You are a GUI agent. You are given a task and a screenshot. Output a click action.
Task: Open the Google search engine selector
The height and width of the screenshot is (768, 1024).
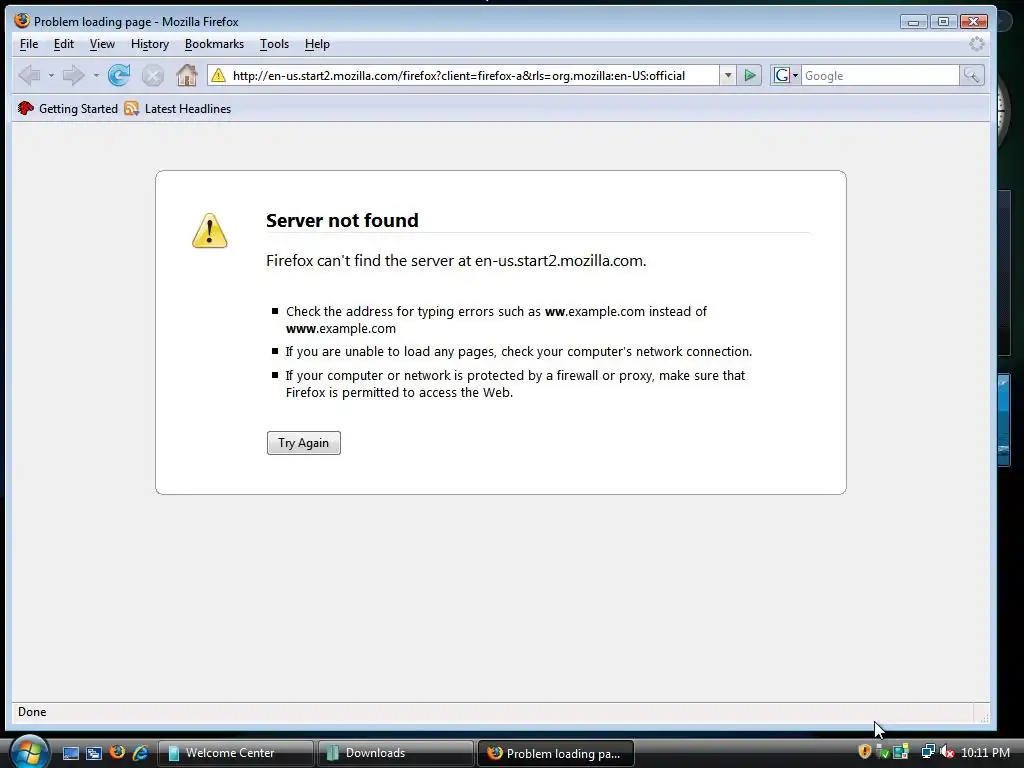coord(786,76)
